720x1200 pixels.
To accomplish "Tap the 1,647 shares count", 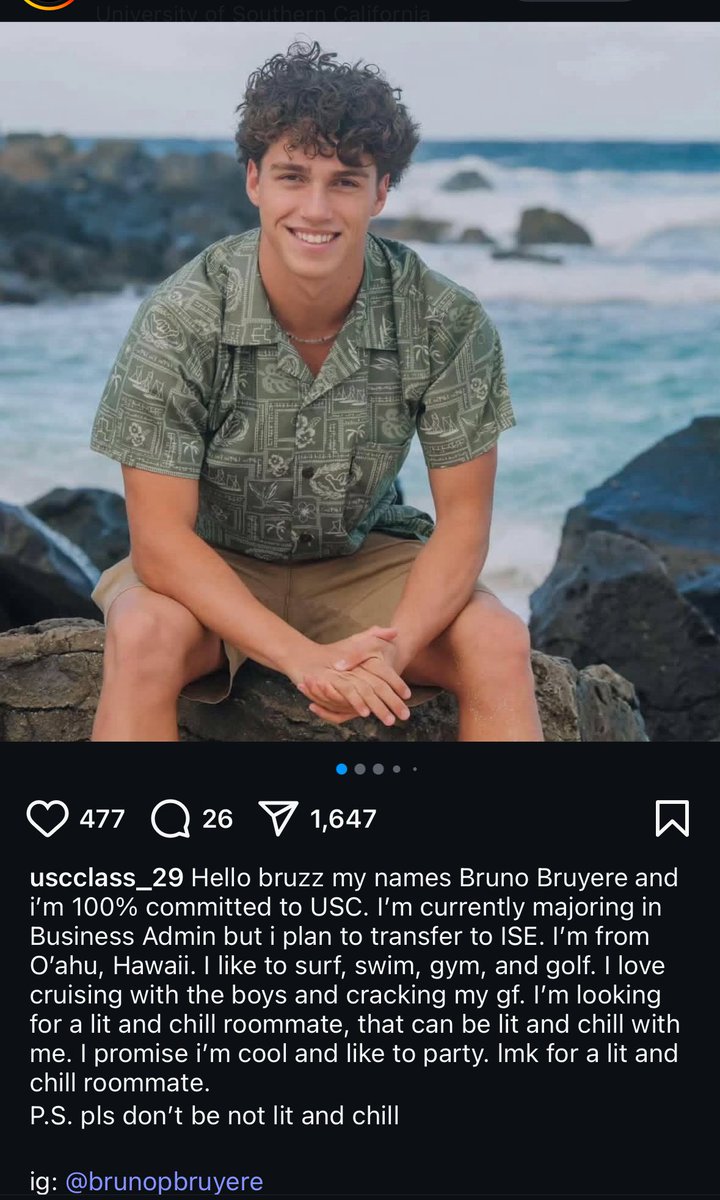I will [343, 819].
